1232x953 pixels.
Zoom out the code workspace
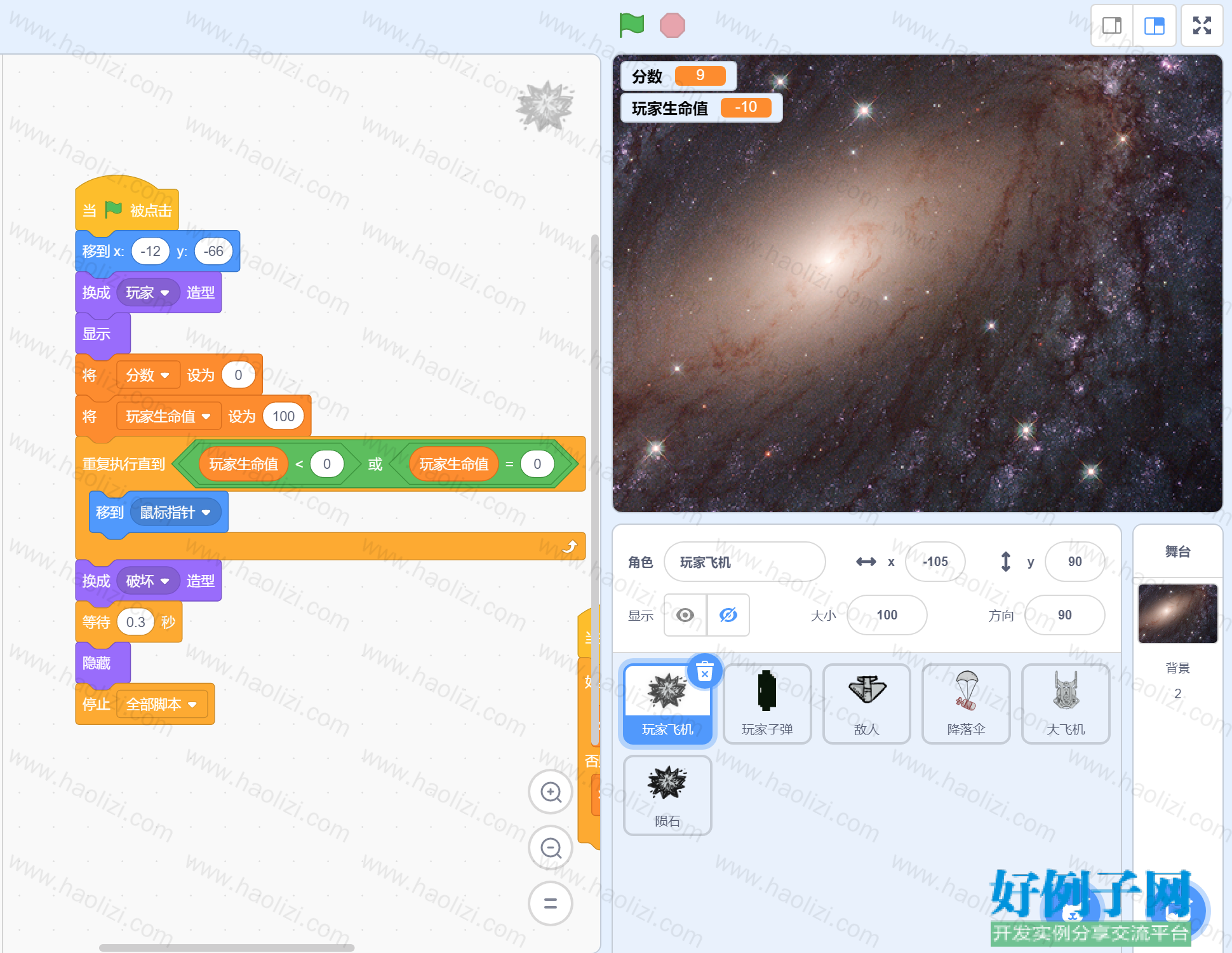(551, 848)
